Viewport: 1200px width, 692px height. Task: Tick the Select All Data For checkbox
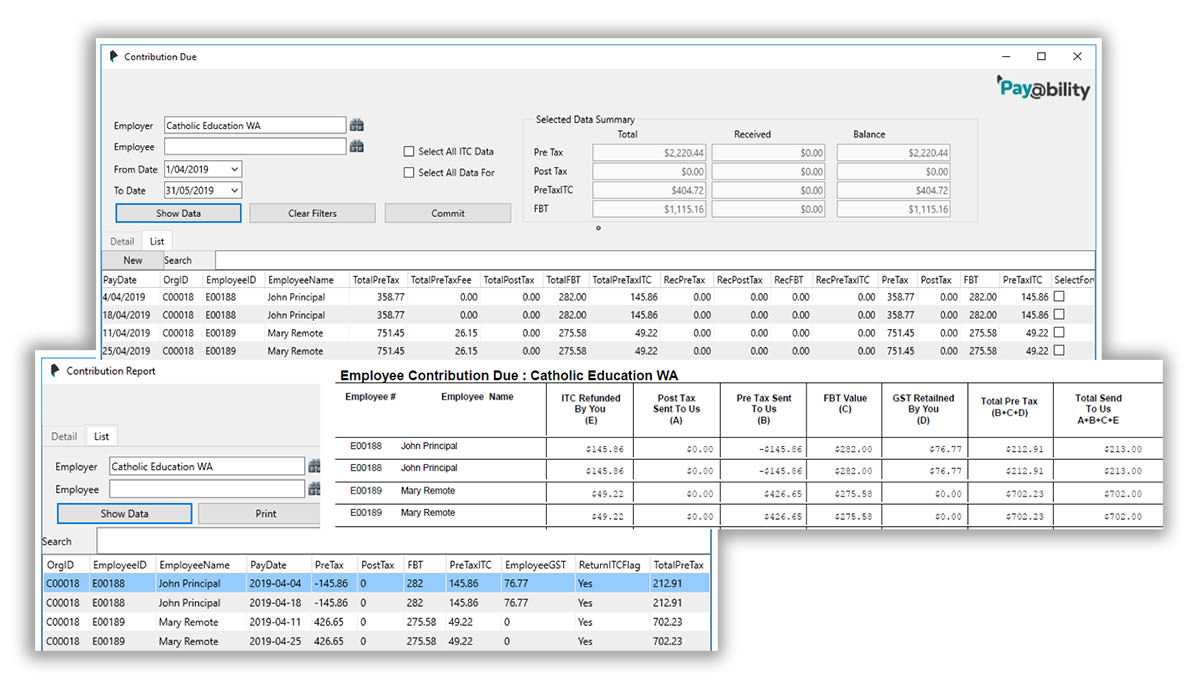click(408, 173)
